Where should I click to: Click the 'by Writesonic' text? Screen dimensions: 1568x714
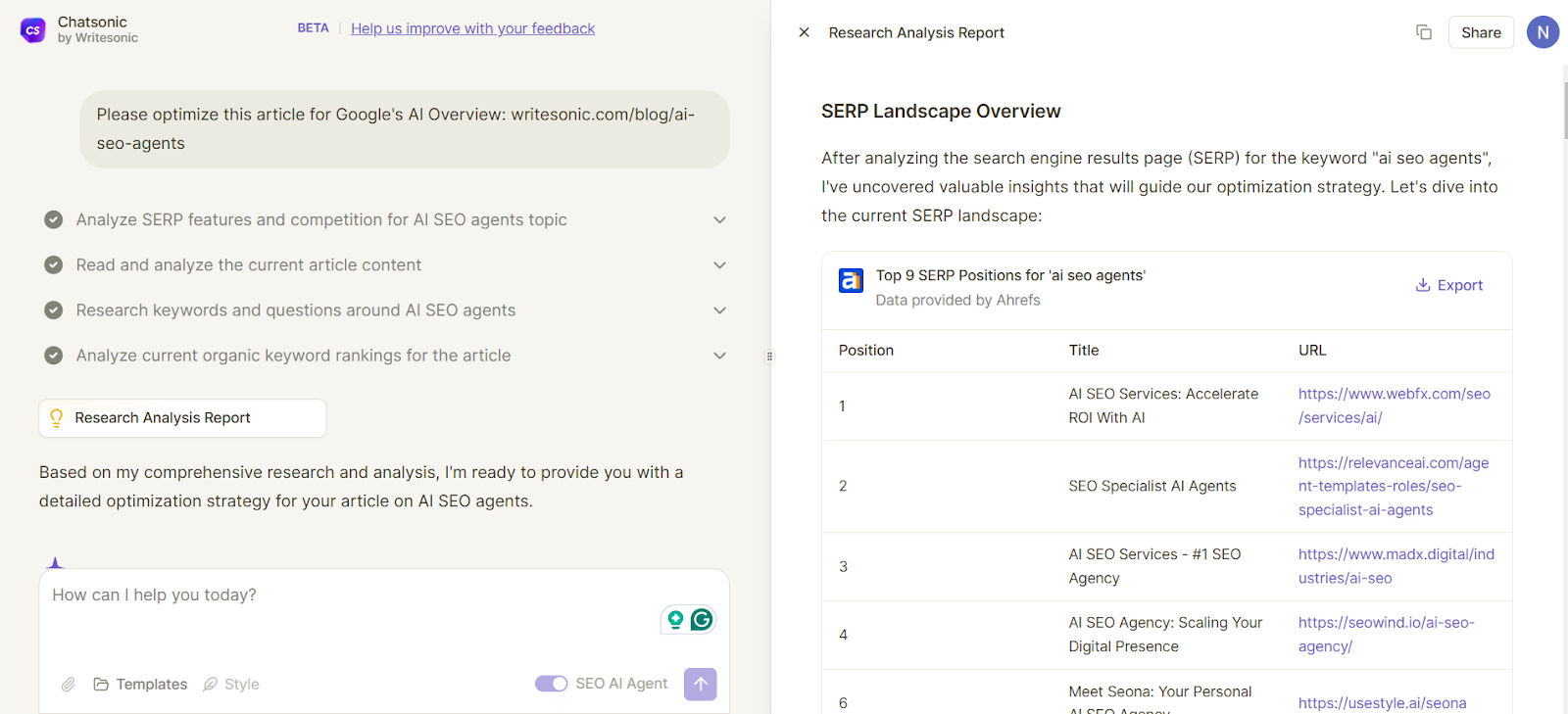click(x=97, y=38)
